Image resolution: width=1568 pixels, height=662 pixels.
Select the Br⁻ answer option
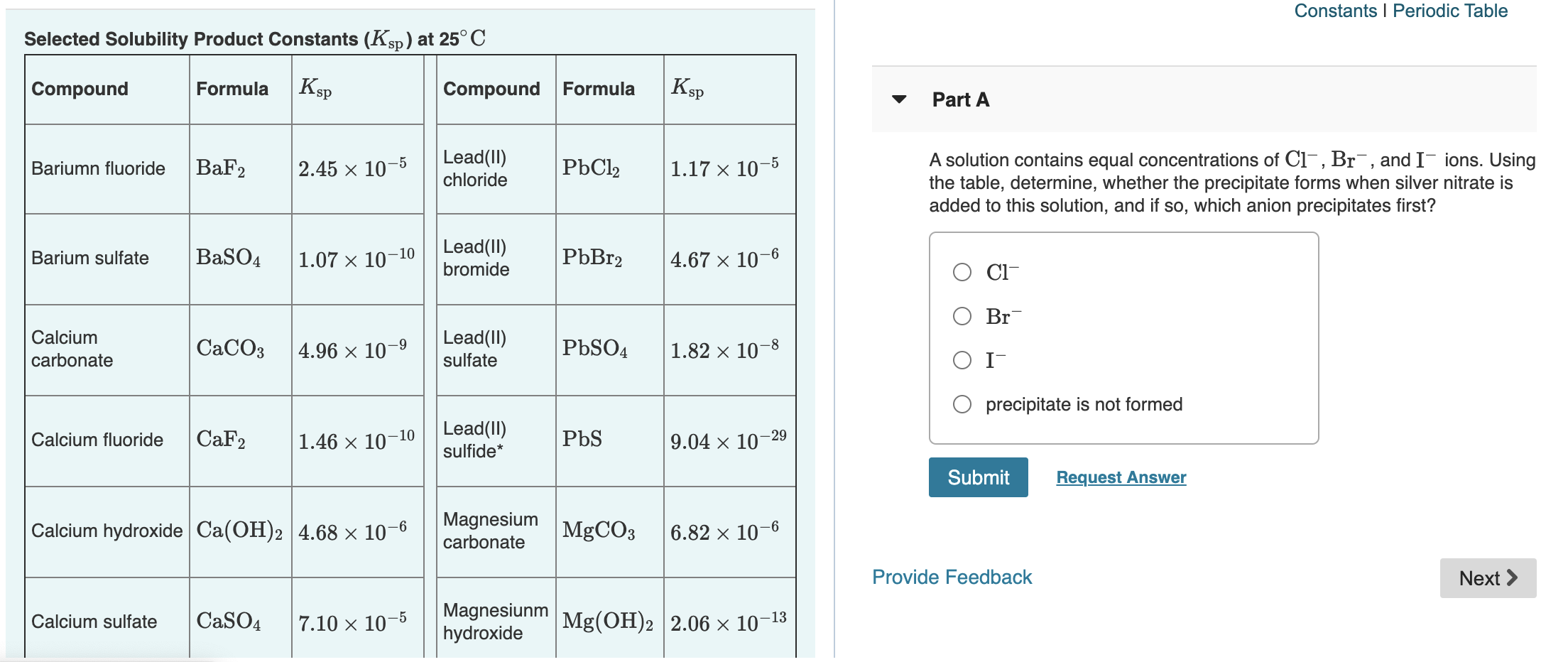962,316
